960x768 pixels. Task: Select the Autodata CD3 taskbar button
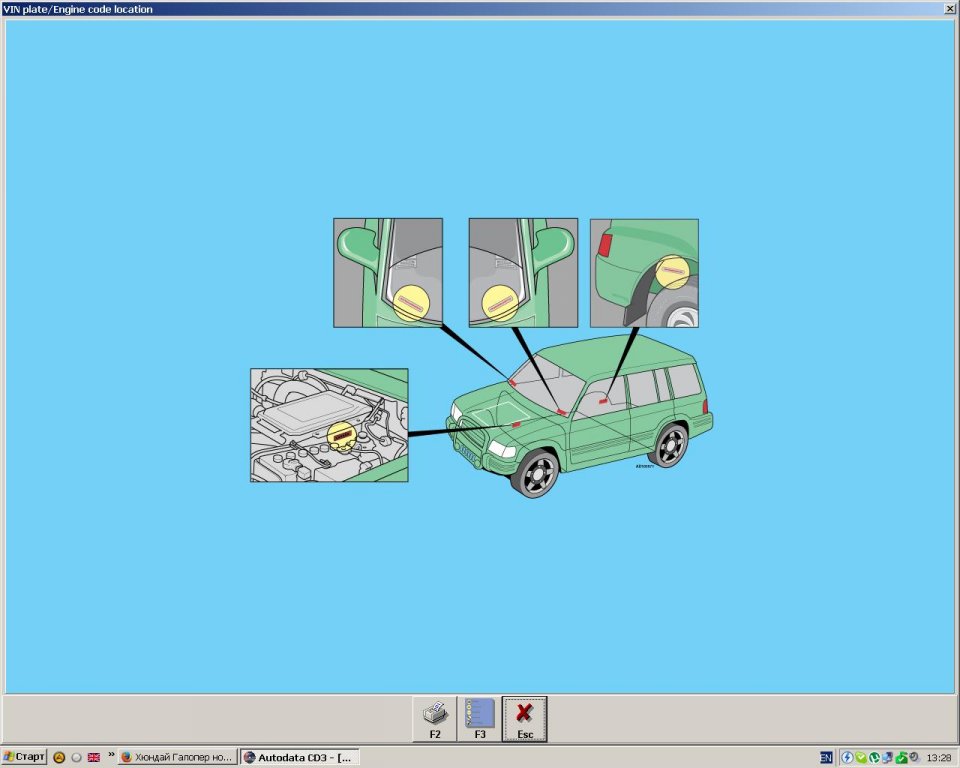tap(299, 758)
